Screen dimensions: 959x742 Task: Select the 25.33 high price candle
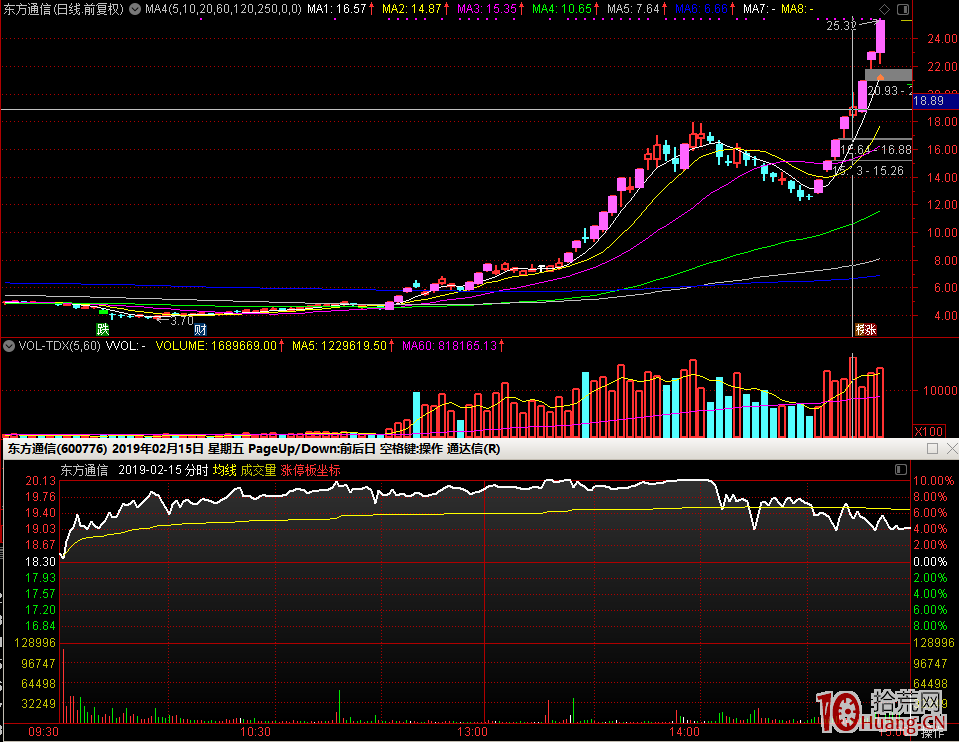[x=881, y=37]
